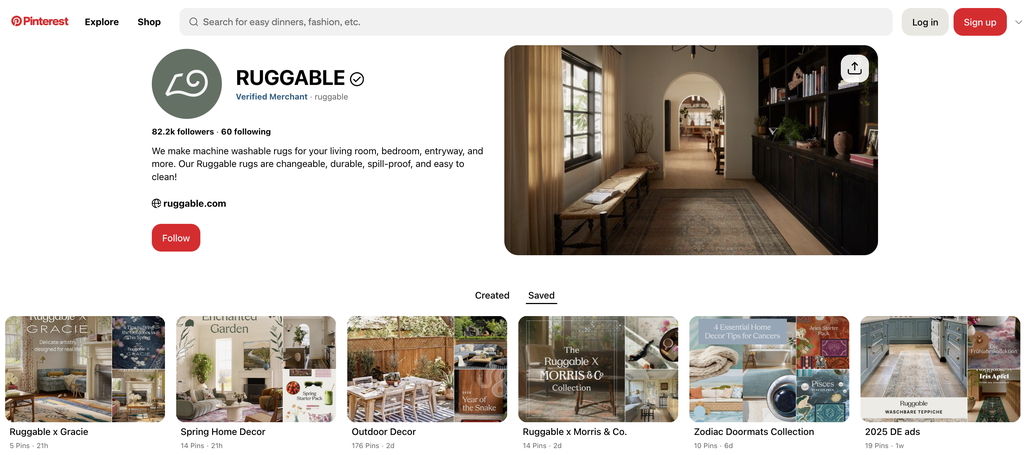Click the Verified Merchant link
Screen dimensions: 1024x455
(272, 97)
